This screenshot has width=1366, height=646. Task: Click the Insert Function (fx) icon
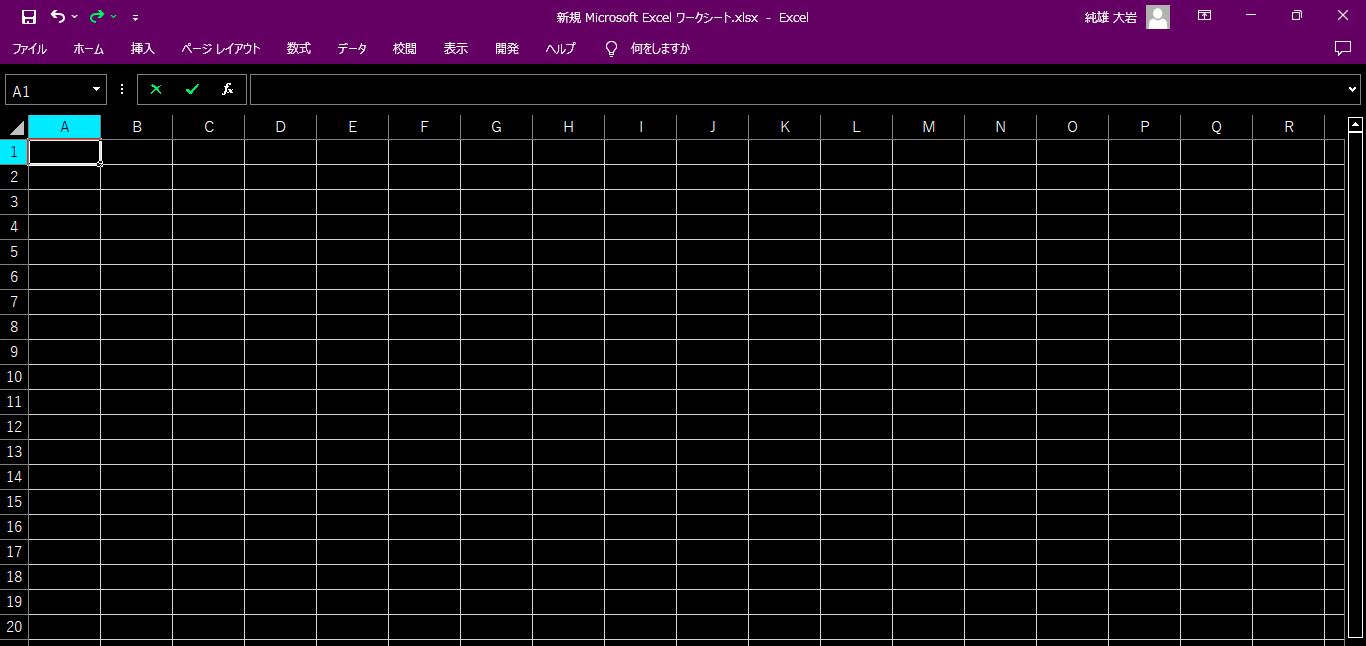tap(227, 89)
